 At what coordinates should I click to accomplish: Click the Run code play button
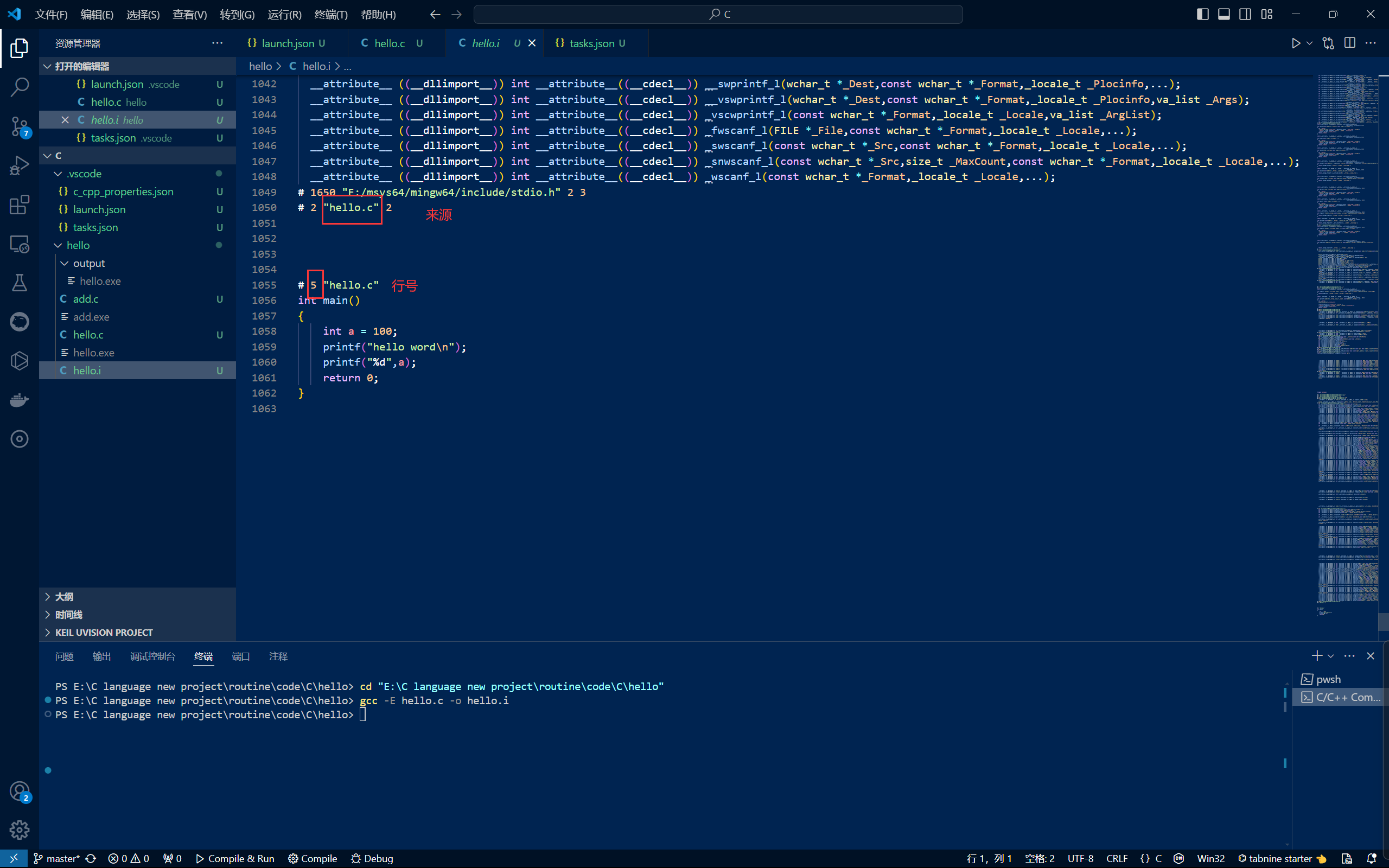1296,43
